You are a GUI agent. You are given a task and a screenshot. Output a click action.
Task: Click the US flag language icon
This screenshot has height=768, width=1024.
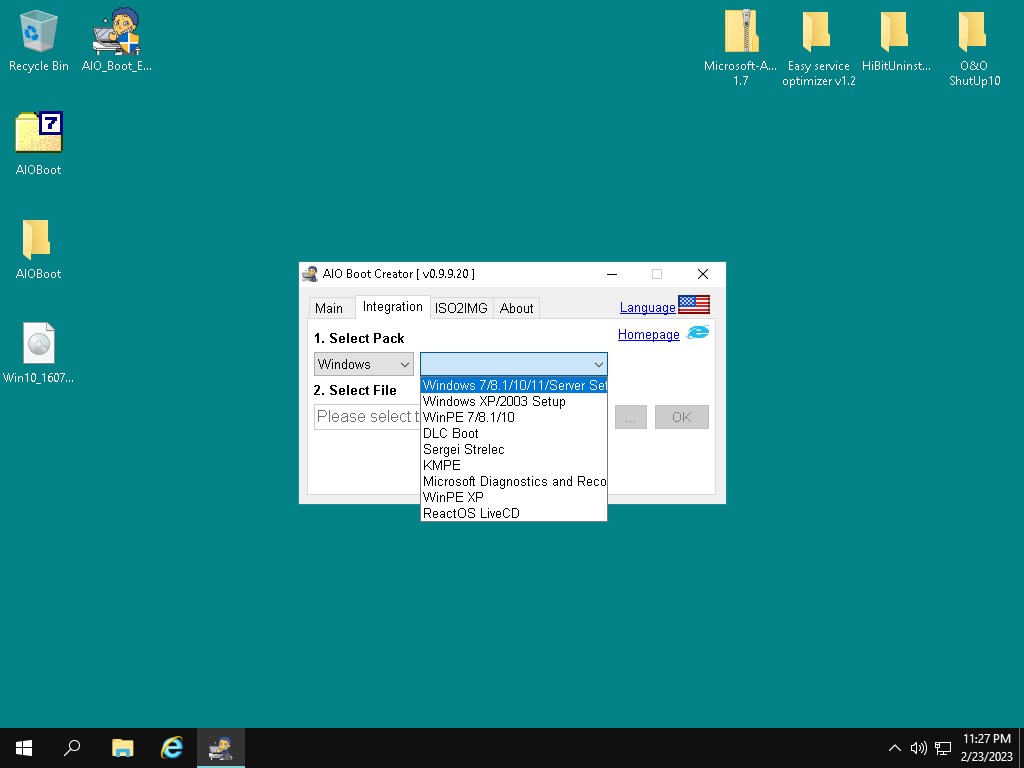[x=694, y=305]
